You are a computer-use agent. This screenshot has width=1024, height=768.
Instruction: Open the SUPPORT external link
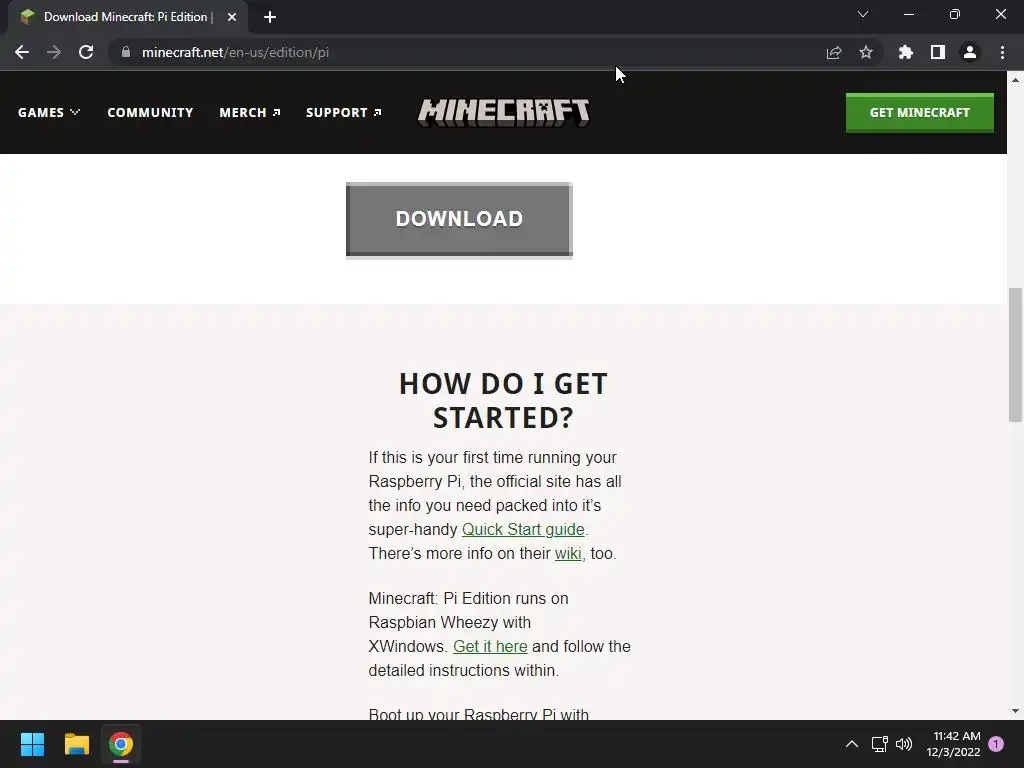click(x=344, y=112)
